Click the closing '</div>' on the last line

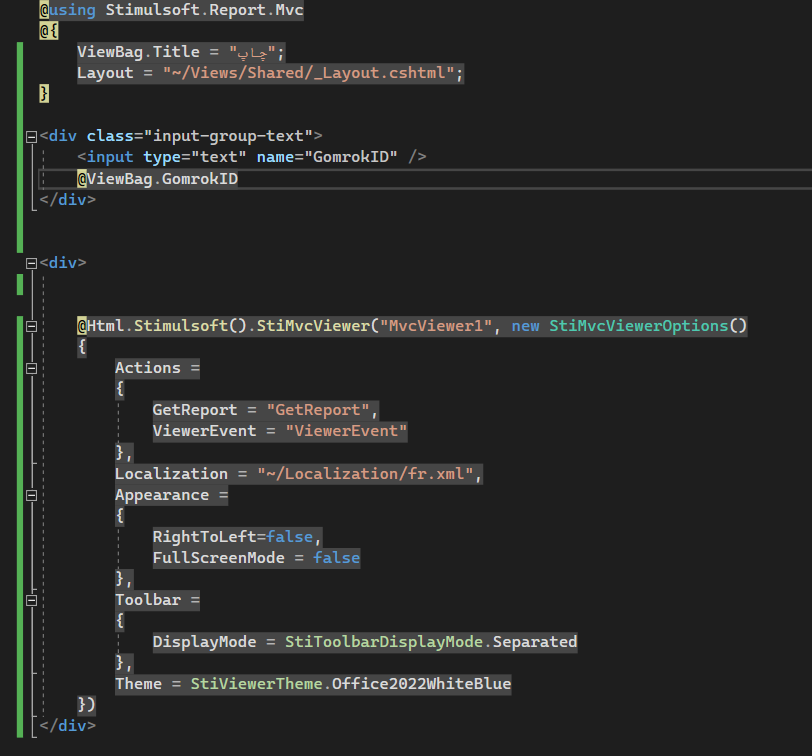point(68,726)
